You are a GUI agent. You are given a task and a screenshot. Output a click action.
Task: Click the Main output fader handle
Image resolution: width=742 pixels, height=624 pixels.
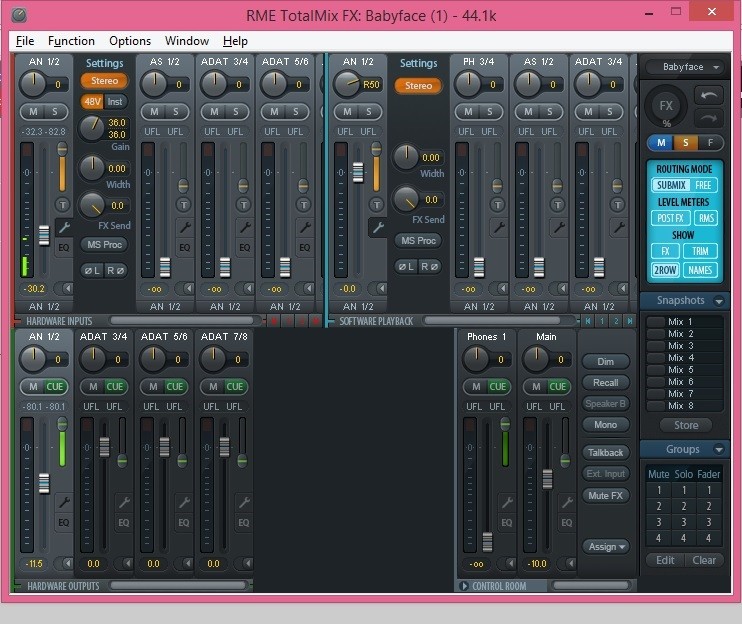click(x=547, y=479)
